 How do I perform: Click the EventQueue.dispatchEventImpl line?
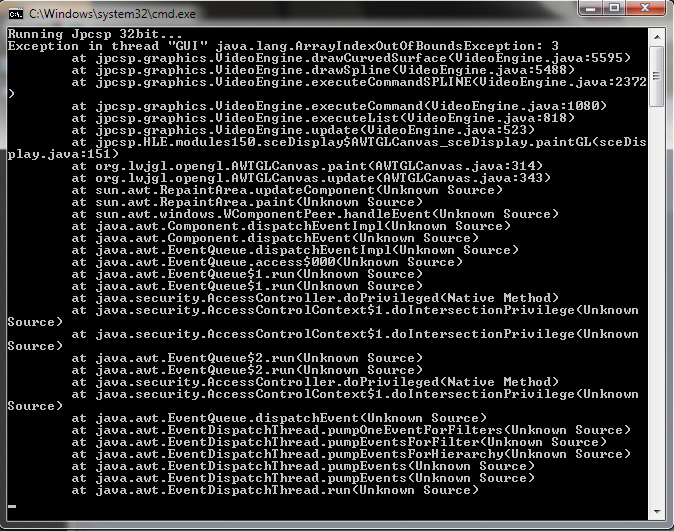pos(295,250)
